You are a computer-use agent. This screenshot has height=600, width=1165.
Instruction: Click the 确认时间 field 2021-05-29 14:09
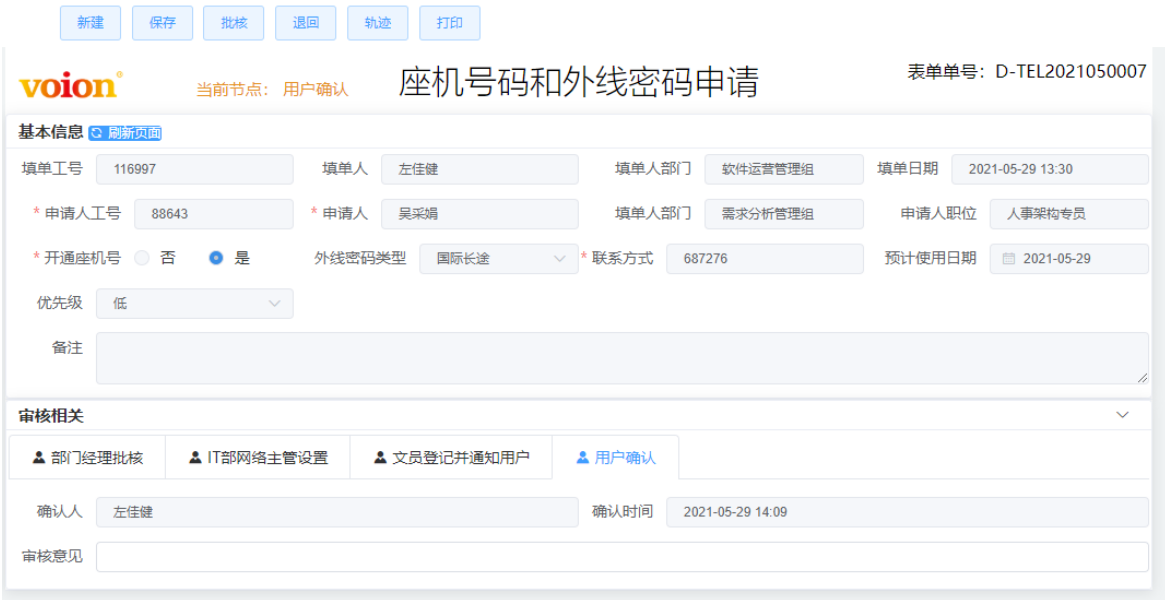click(x=907, y=512)
